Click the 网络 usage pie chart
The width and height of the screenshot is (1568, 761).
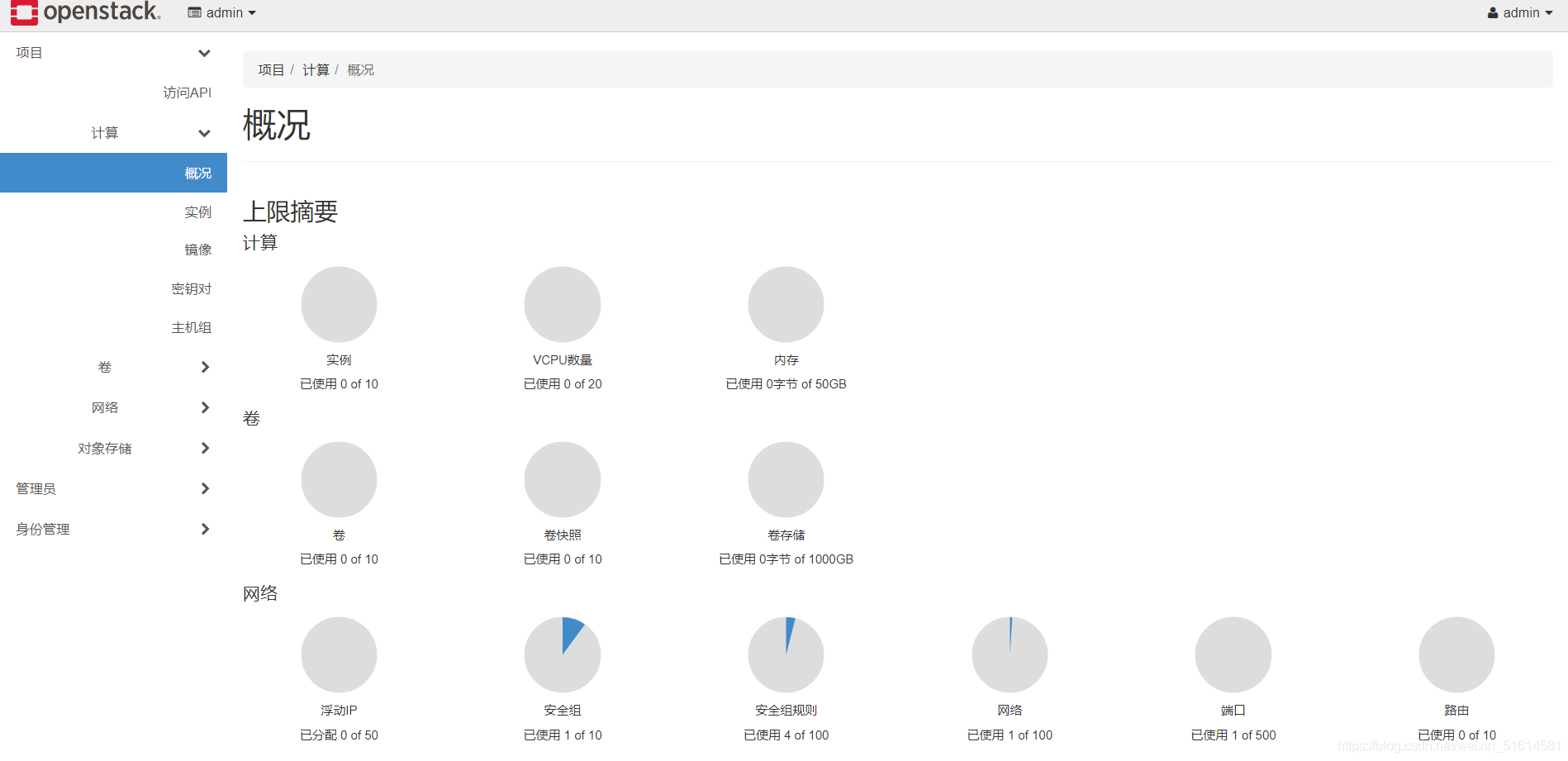[1010, 654]
